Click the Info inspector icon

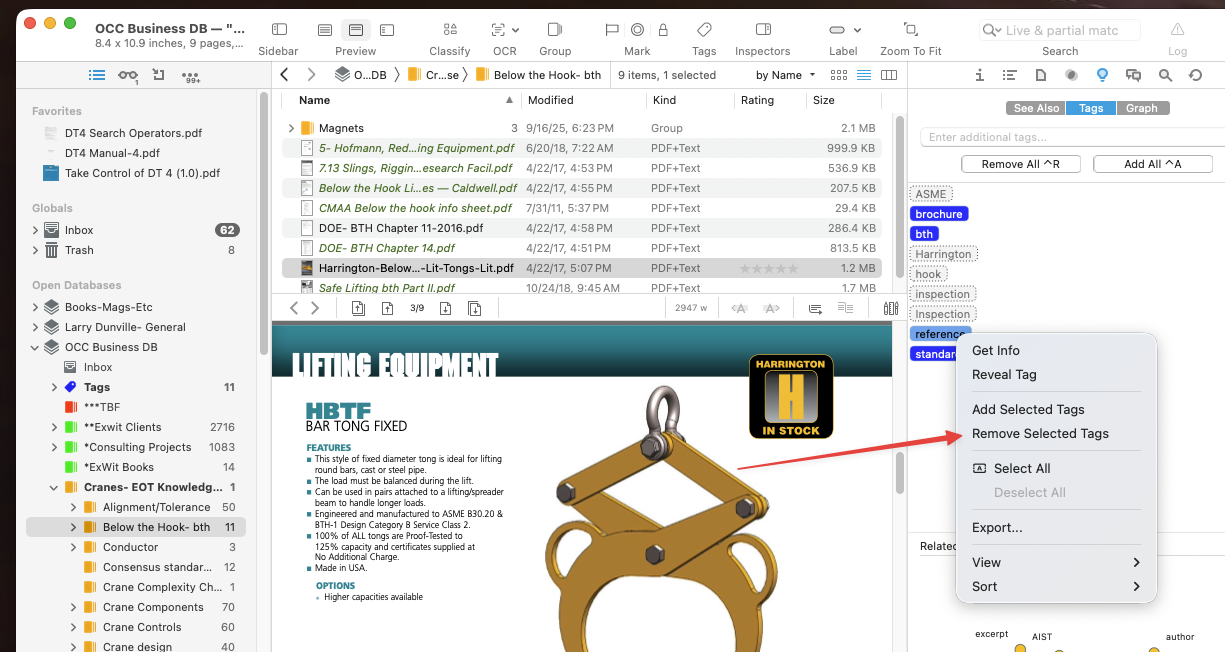click(x=980, y=75)
